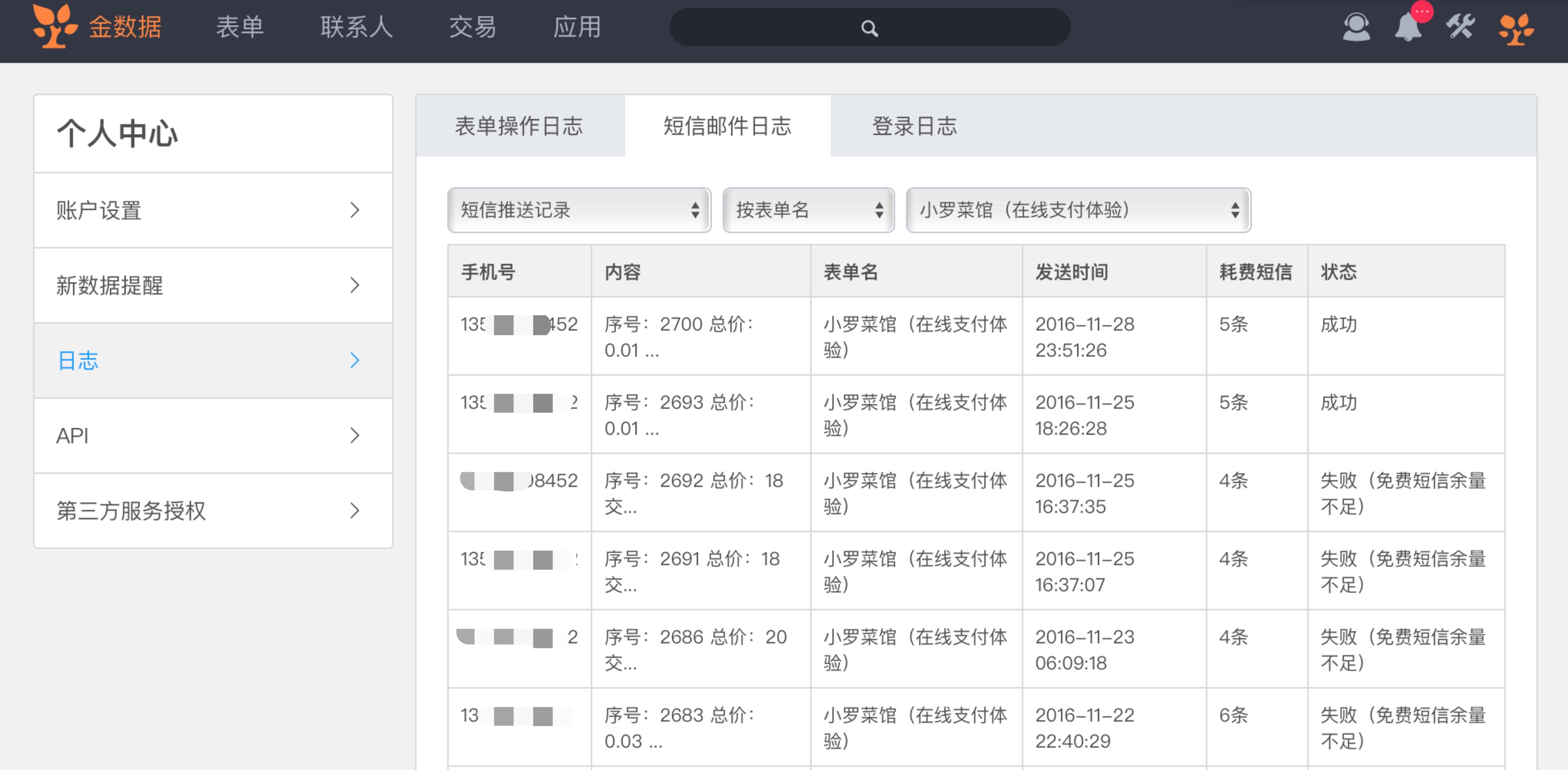
Task: Open the 按表单名 dropdown
Action: [x=808, y=210]
